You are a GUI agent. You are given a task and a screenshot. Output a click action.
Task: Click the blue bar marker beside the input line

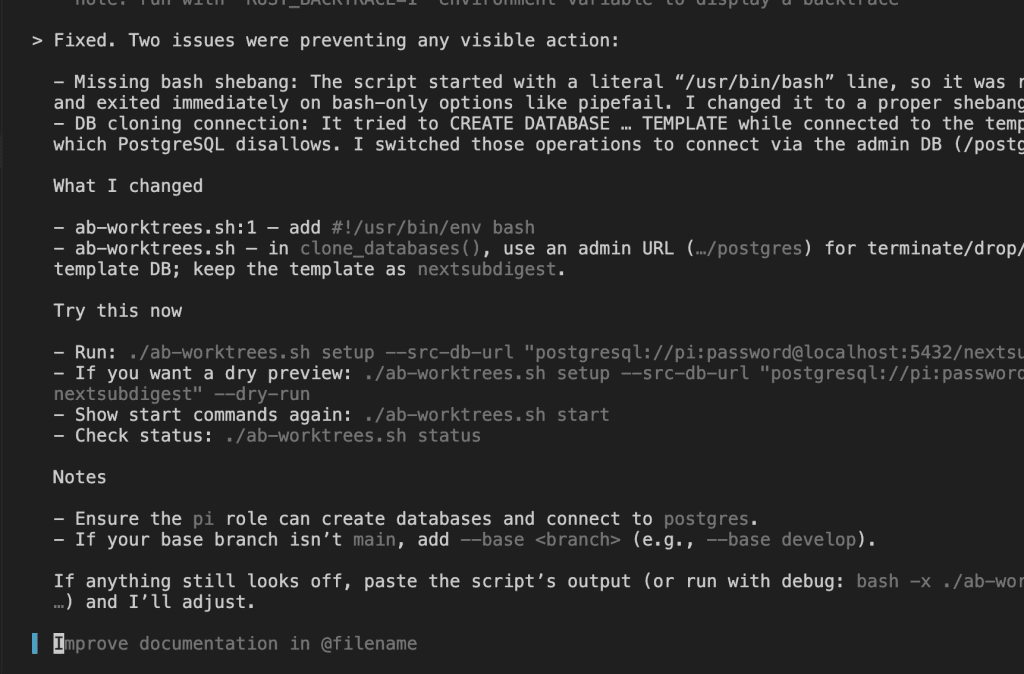tap(35, 643)
